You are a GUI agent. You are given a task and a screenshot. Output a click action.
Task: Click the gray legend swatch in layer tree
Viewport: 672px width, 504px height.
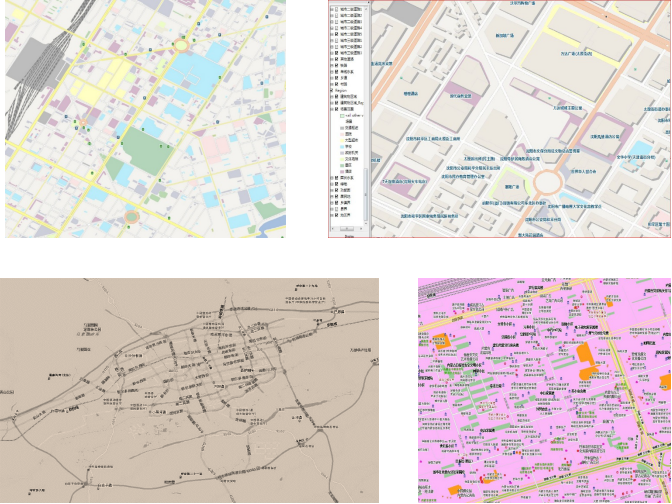(x=342, y=128)
